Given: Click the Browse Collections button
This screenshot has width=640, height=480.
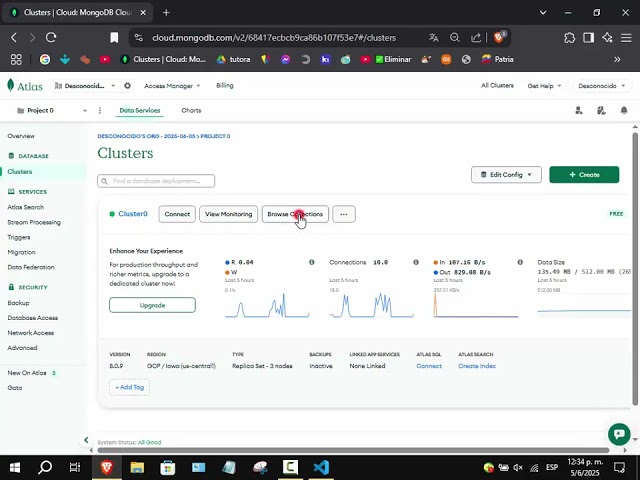Looking at the screenshot, I should (x=295, y=214).
